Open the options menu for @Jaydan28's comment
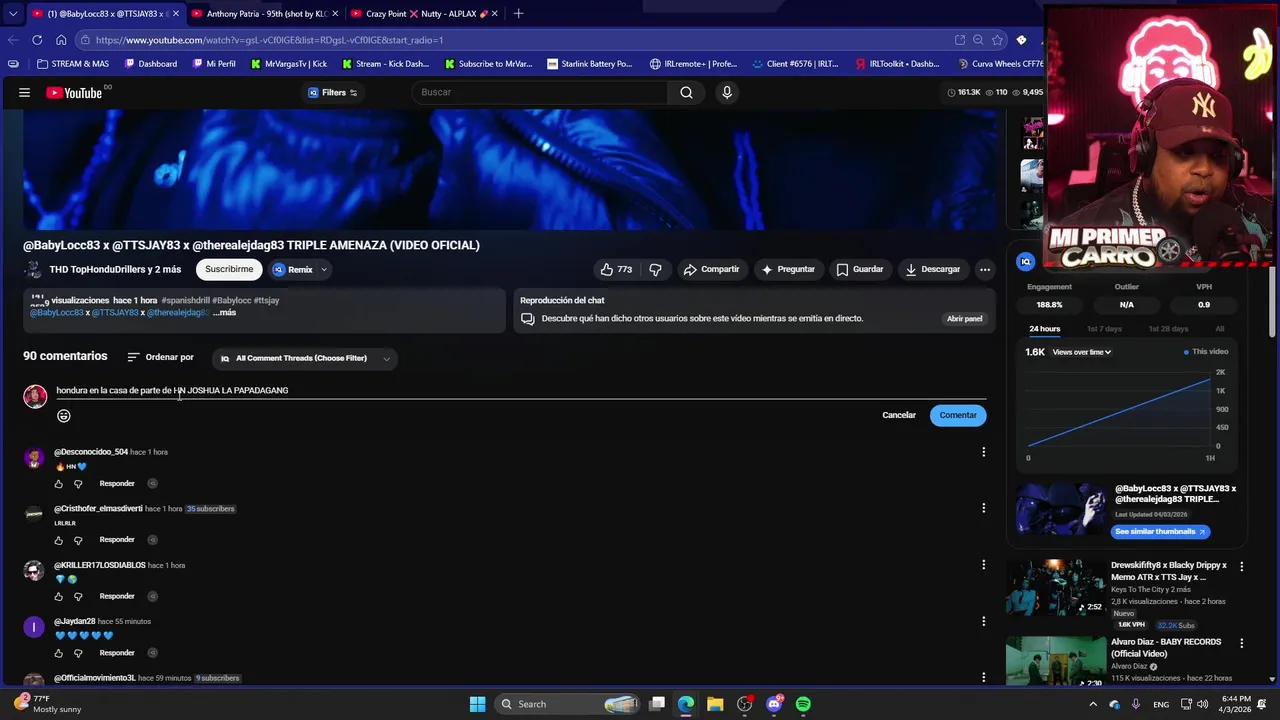This screenshot has height=720, width=1280. [x=983, y=621]
